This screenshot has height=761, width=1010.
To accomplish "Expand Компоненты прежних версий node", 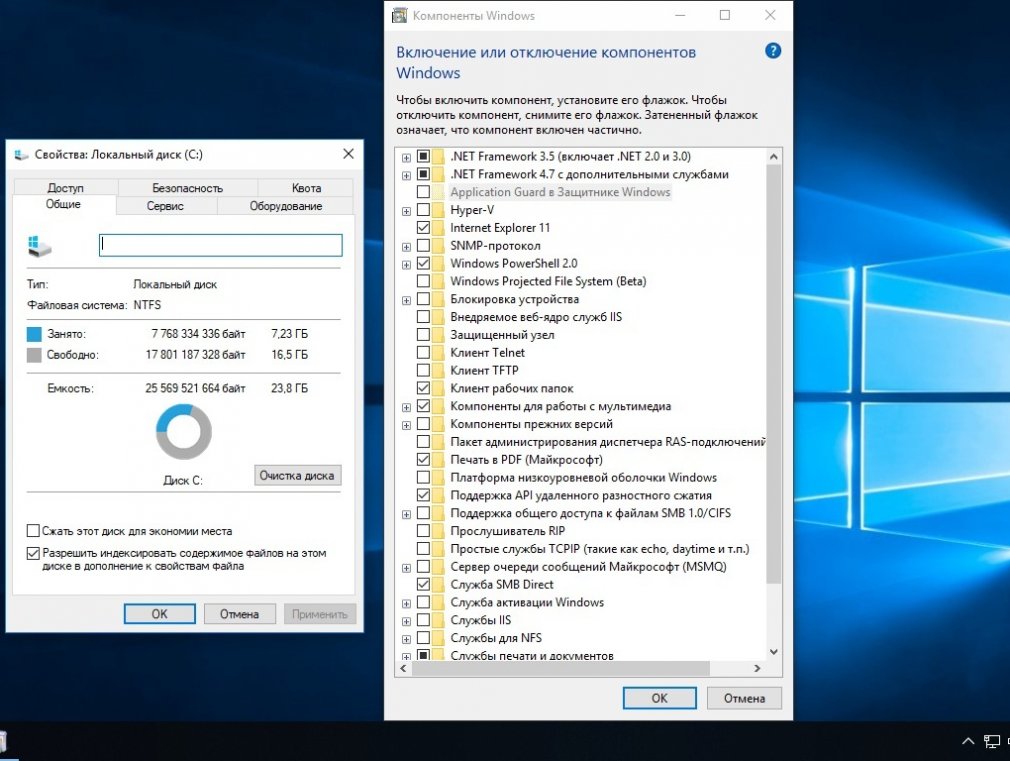I will pos(406,425).
